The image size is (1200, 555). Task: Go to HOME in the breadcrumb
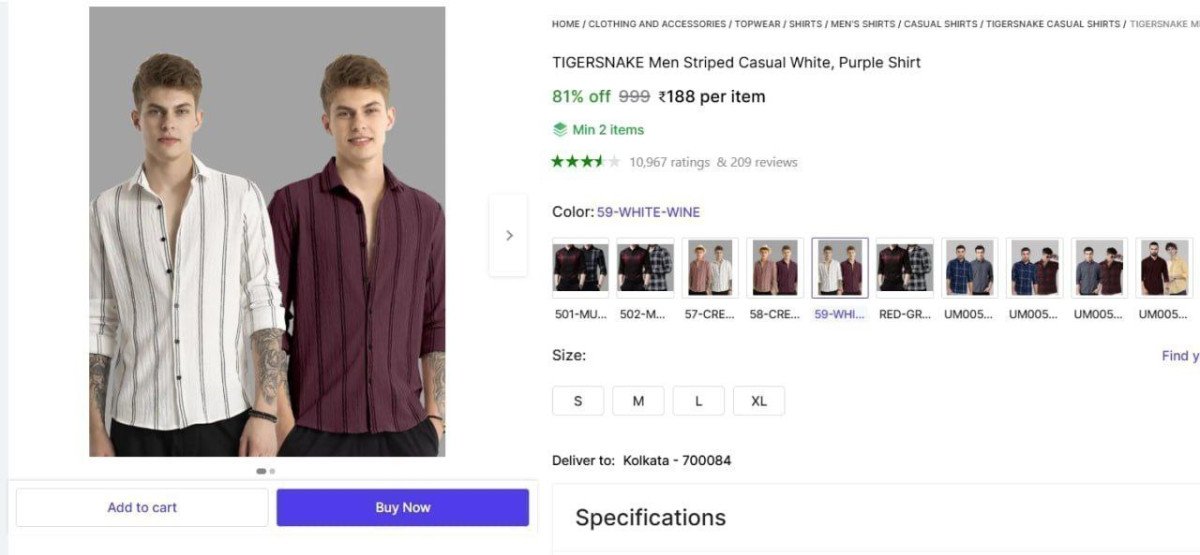click(566, 24)
